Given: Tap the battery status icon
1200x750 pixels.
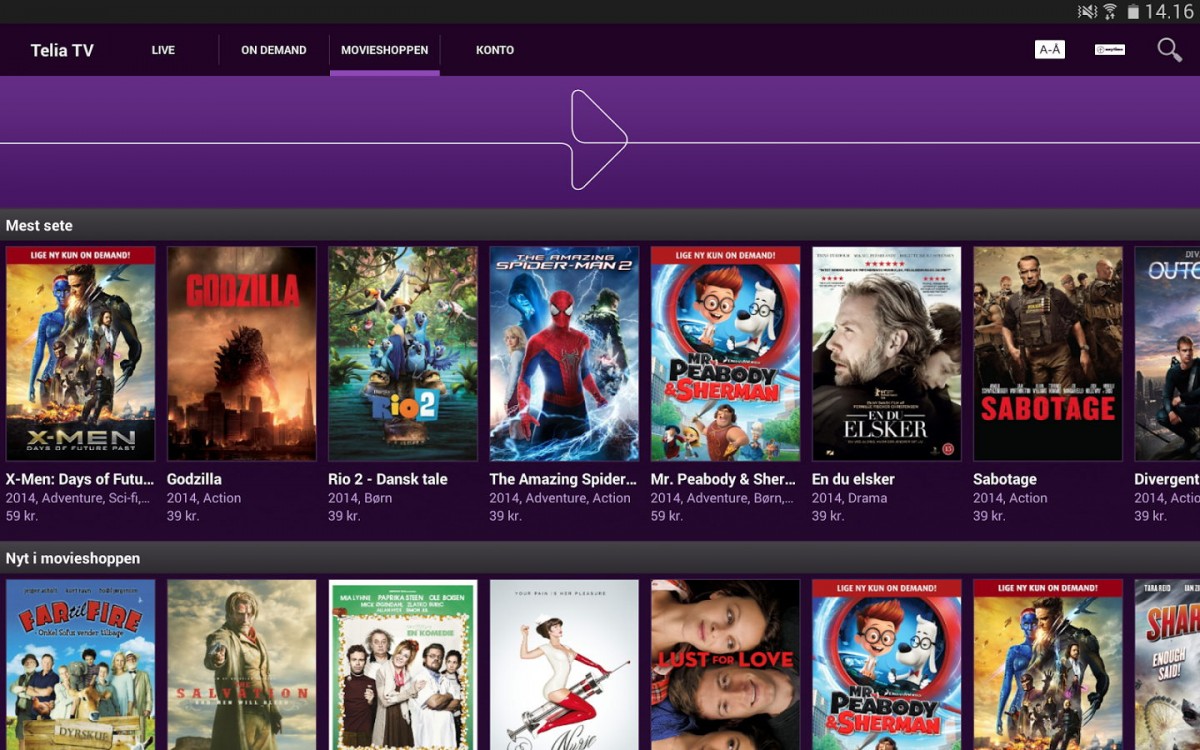Looking at the screenshot, I should [1133, 12].
